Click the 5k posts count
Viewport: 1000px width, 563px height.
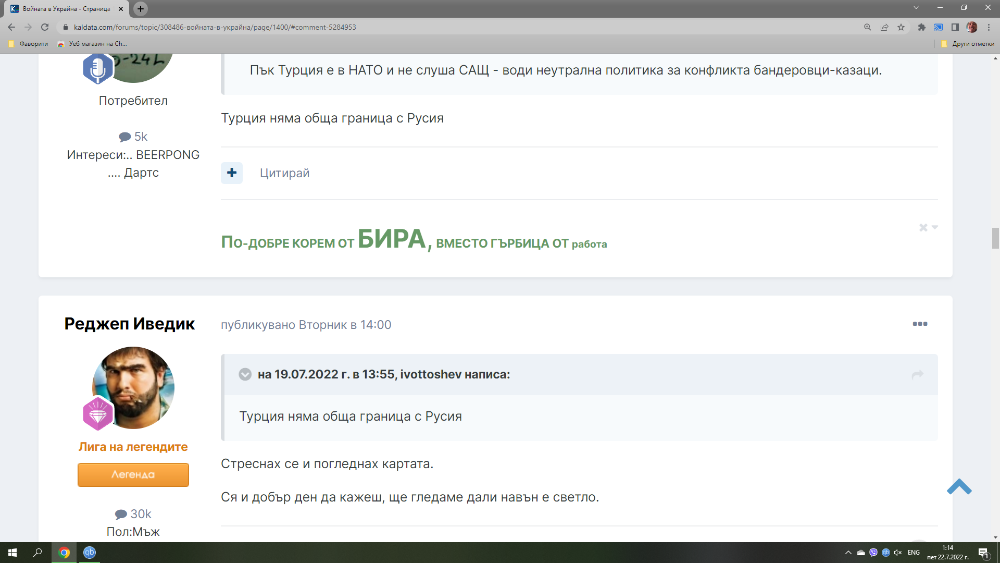pyautogui.click(x=133, y=136)
